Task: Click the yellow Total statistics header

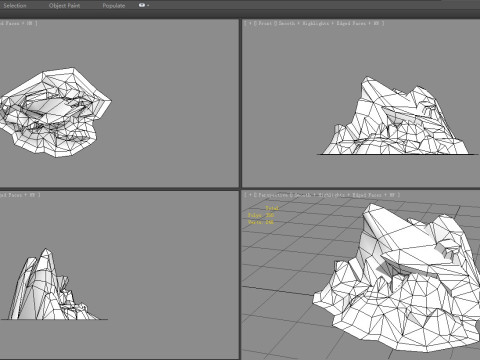Action: coord(272,208)
